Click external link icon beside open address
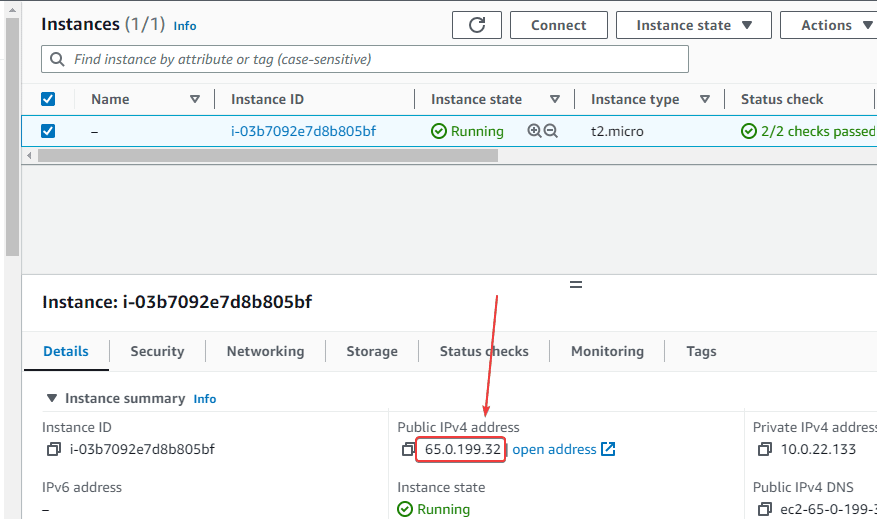 tap(608, 449)
